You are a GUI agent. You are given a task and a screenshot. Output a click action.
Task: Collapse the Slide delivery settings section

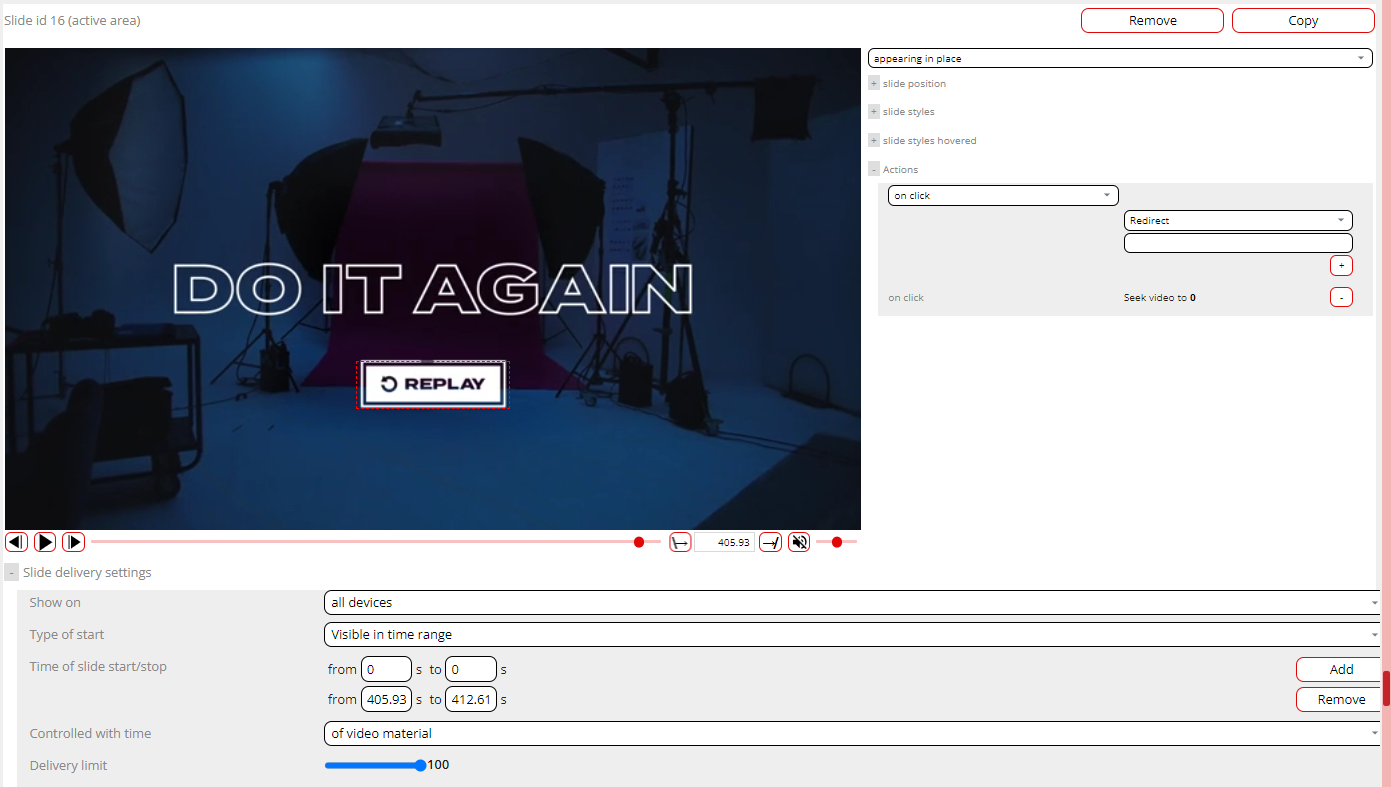[12, 573]
